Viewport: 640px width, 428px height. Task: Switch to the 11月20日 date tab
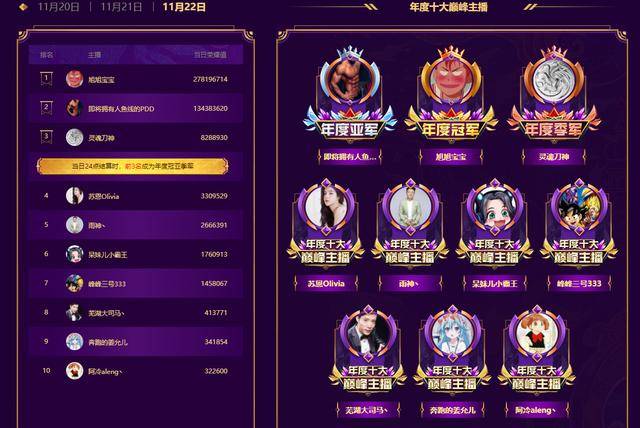[x=58, y=7]
